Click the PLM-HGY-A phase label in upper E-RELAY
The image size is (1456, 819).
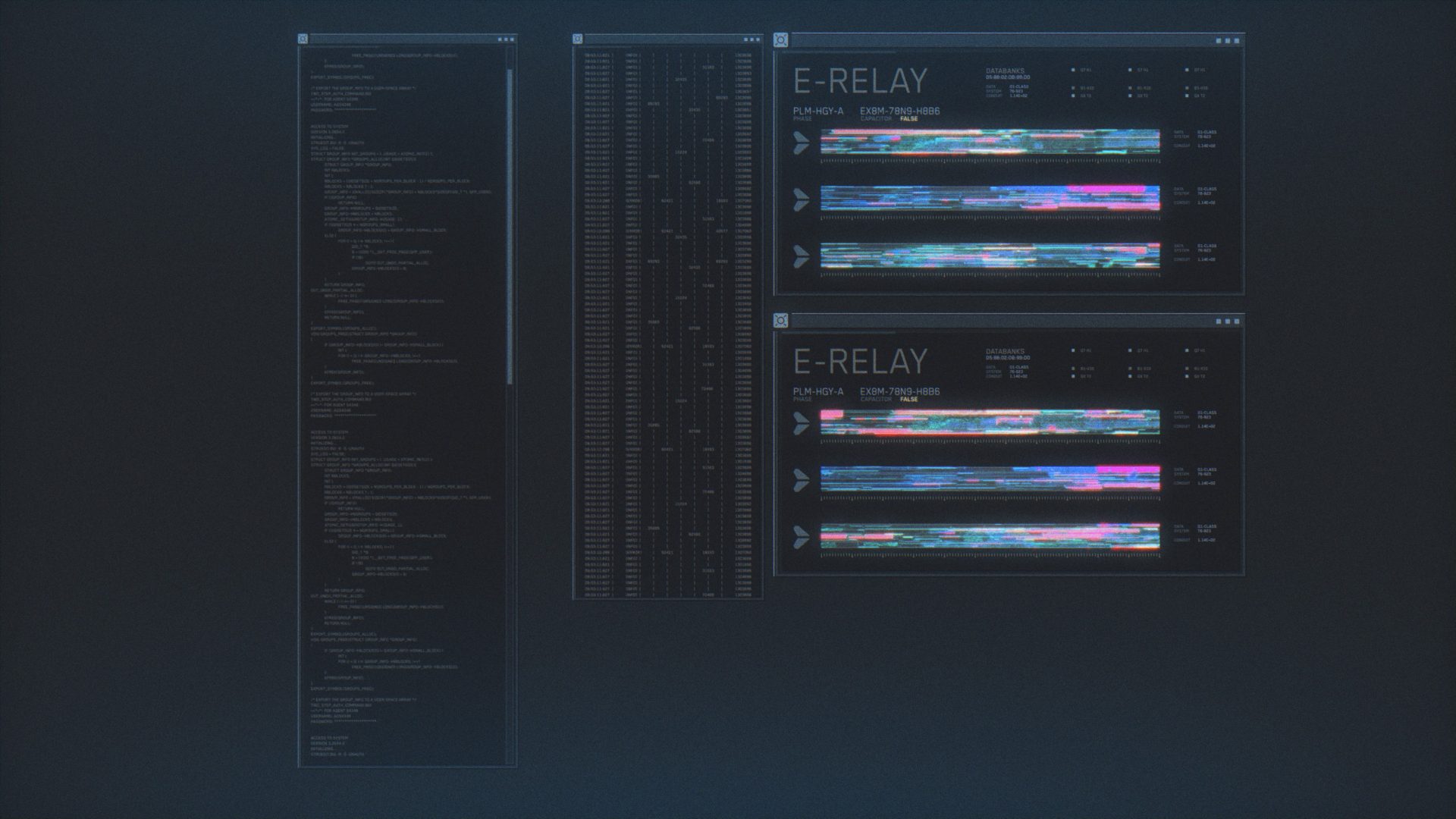[x=817, y=111]
